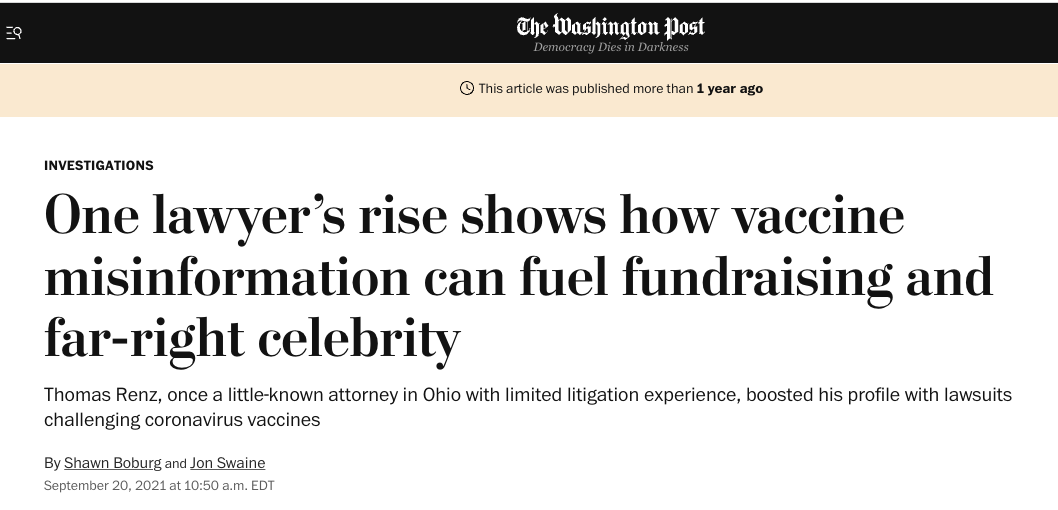Open author Shawn Boburg's profile link

coord(113,463)
